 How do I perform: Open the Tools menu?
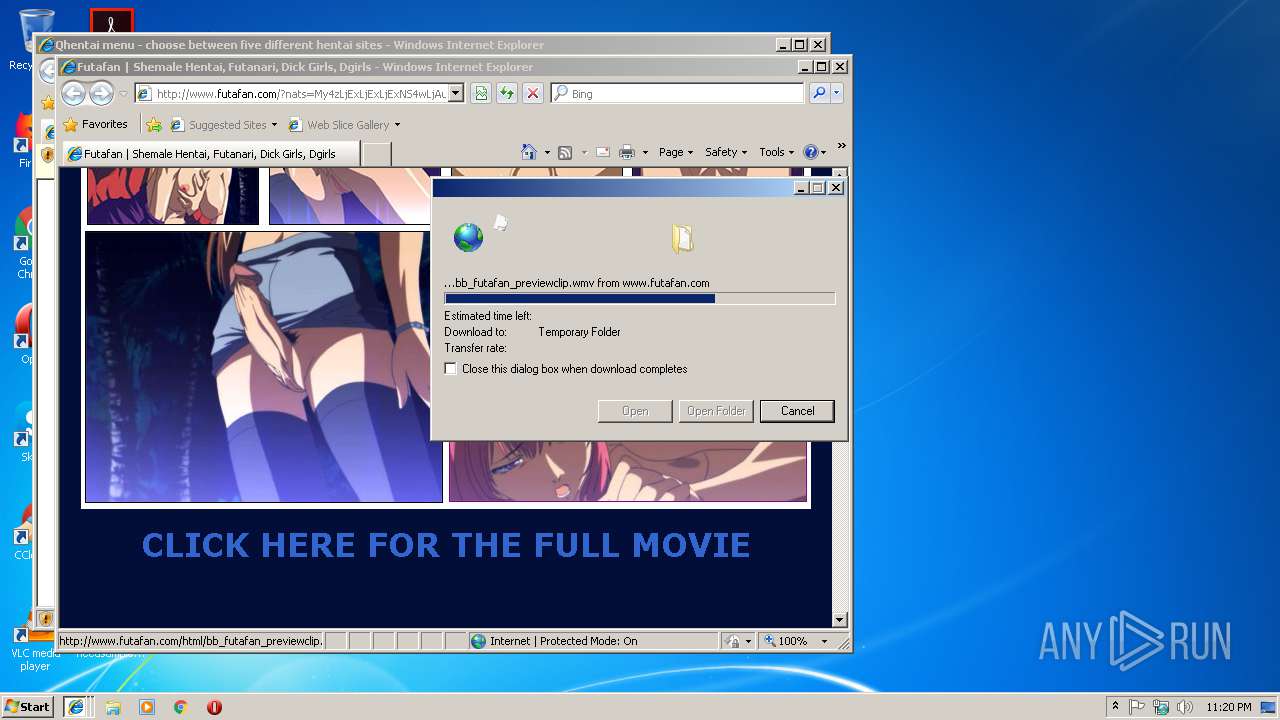point(776,152)
